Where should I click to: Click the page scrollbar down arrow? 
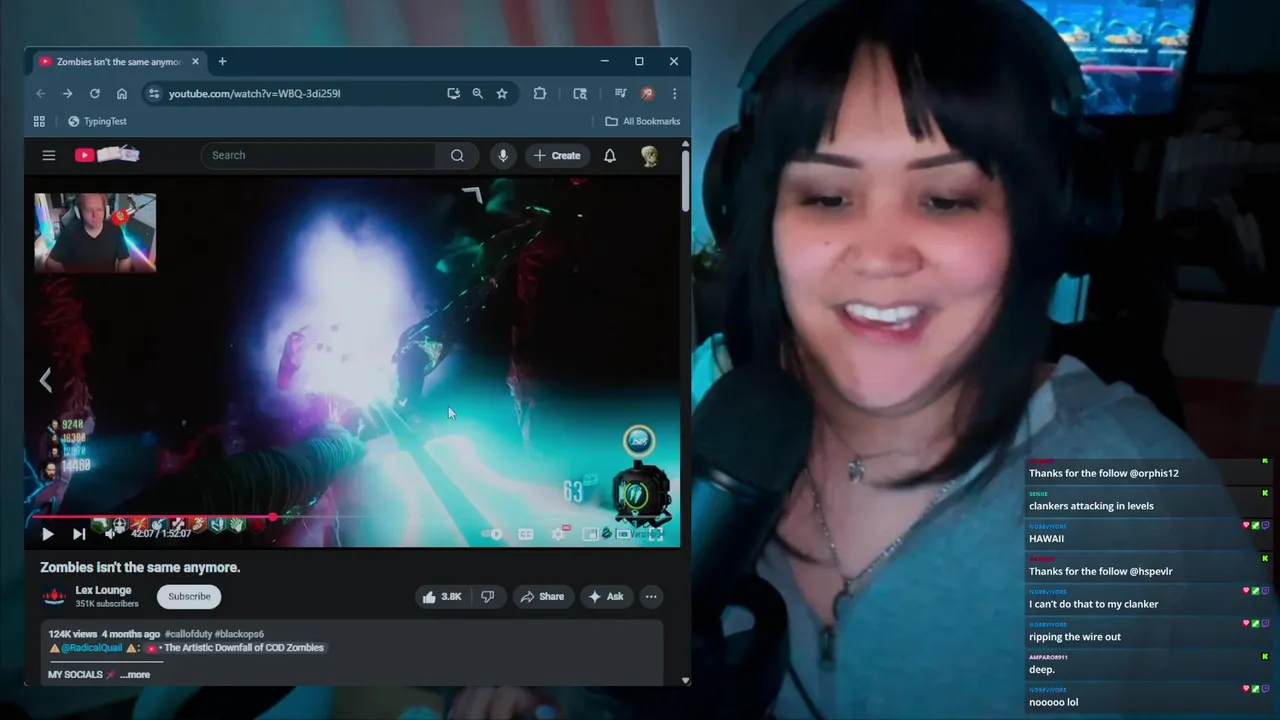tap(685, 680)
